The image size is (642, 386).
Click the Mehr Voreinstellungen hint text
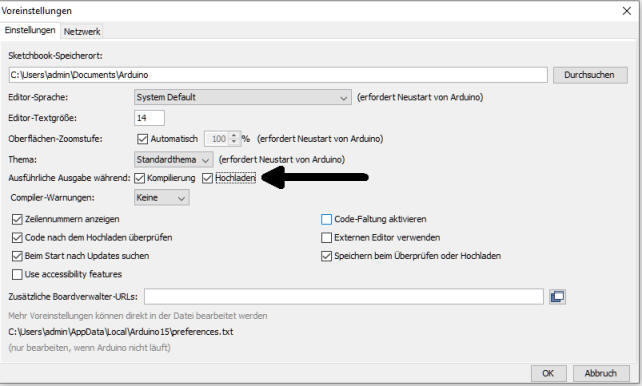138,316
